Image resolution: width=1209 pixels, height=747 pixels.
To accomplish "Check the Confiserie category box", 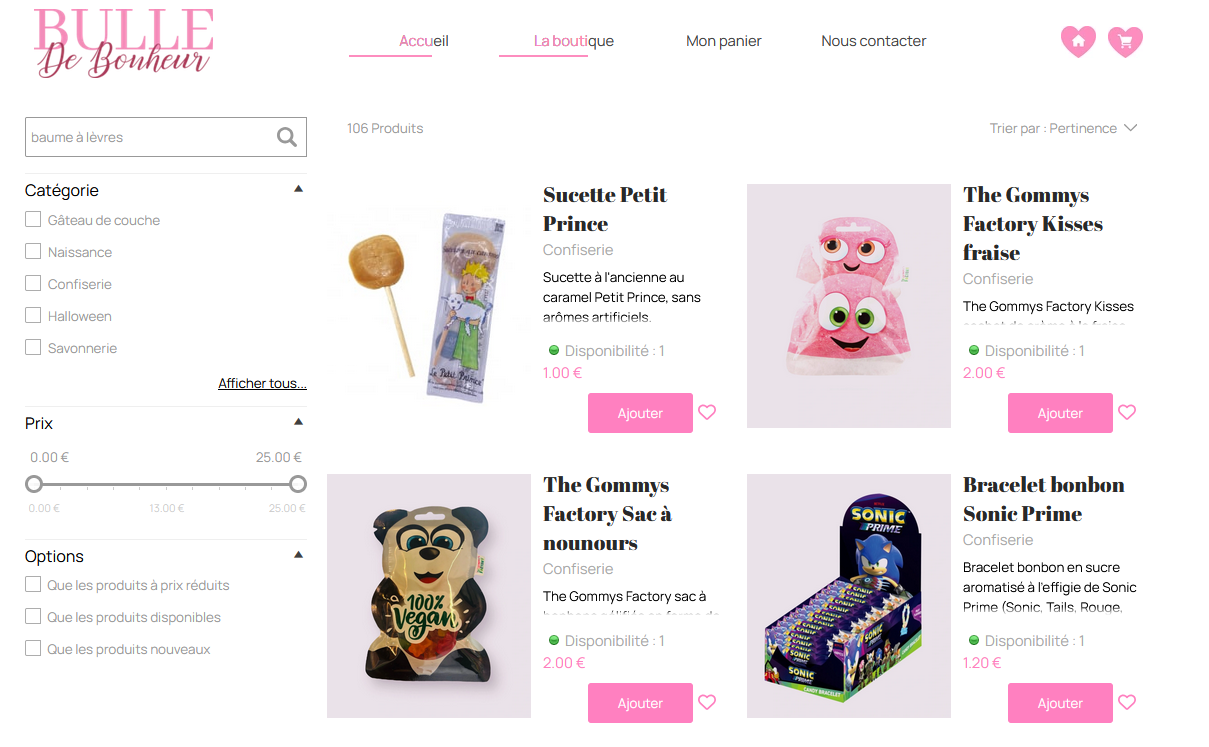I will 33,284.
